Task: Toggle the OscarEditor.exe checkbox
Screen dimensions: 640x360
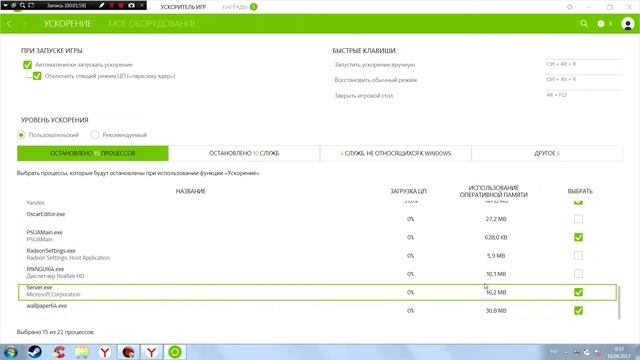Action: (578, 219)
